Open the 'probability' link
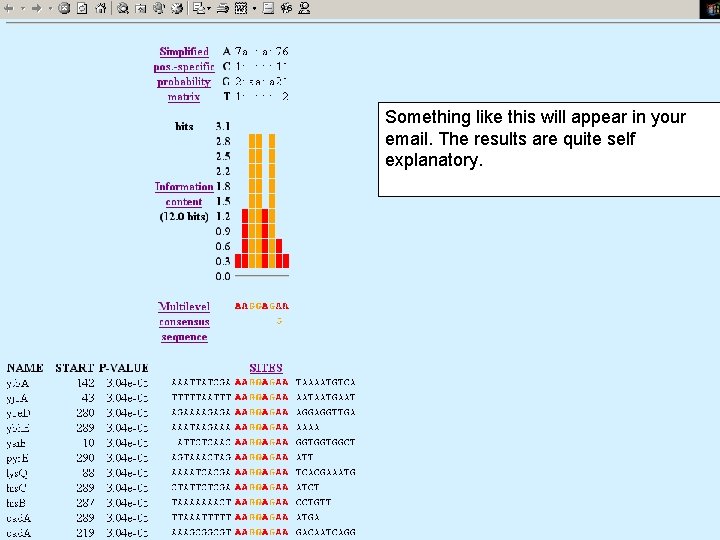This screenshot has height=540, width=720. pos(184,82)
